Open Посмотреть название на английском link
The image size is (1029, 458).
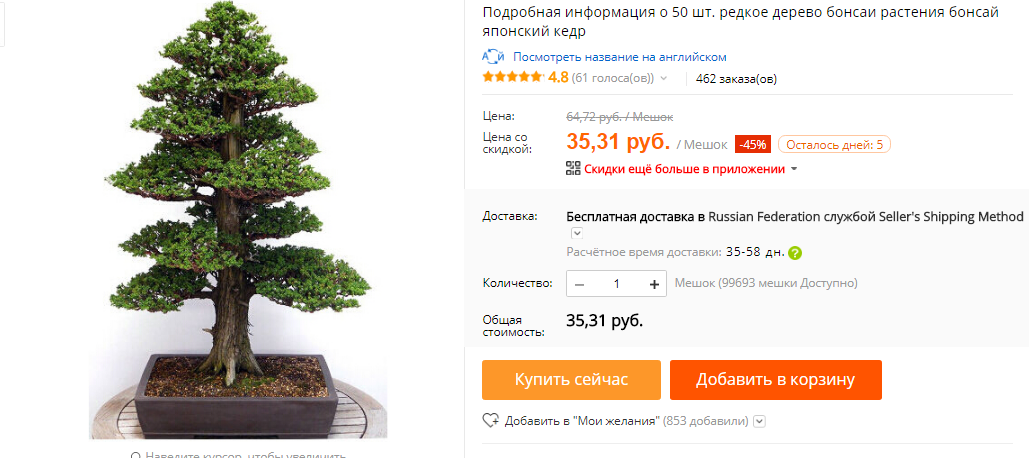coord(620,57)
